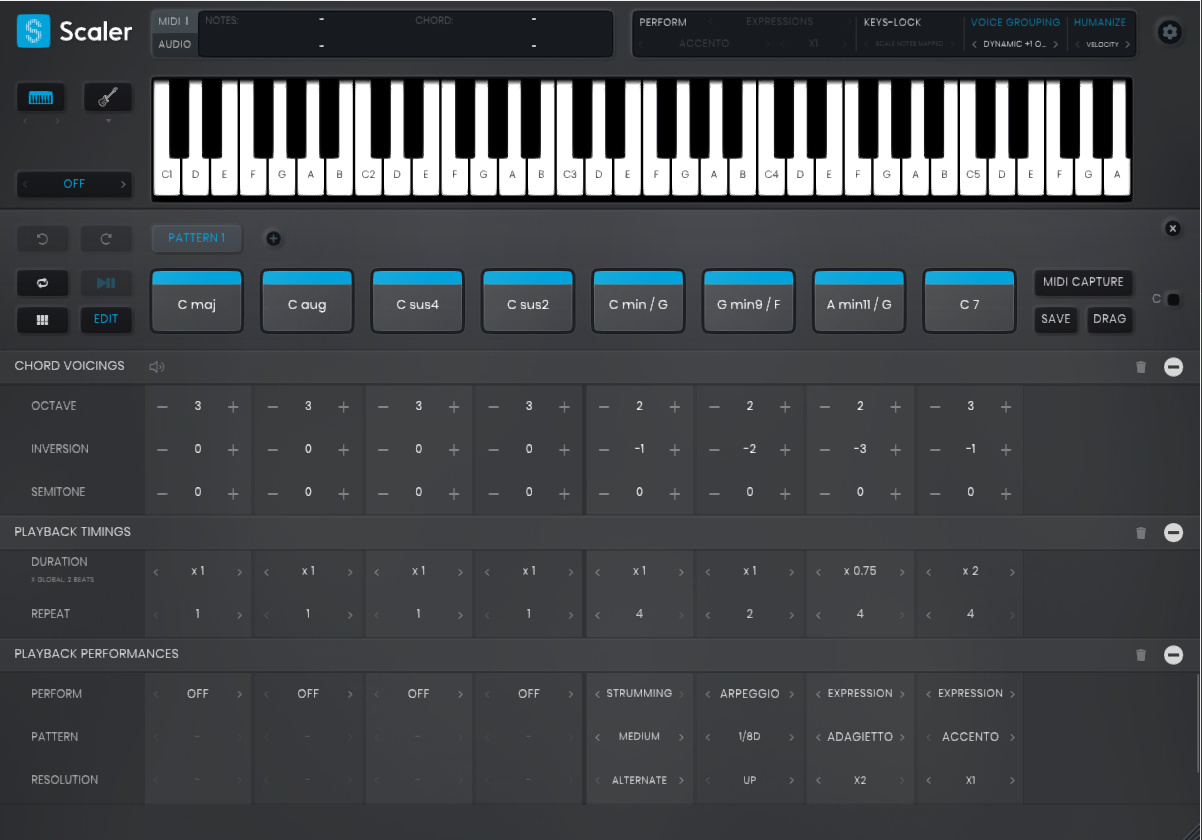
Task: Collapse the Chord Voicings section
Action: pos(1174,367)
